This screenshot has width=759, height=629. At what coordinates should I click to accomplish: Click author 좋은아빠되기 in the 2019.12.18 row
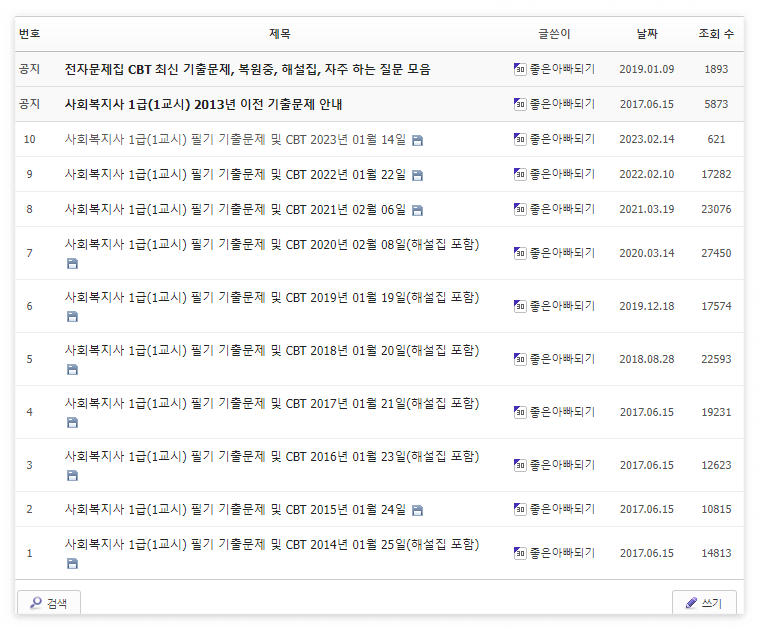click(x=562, y=306)
